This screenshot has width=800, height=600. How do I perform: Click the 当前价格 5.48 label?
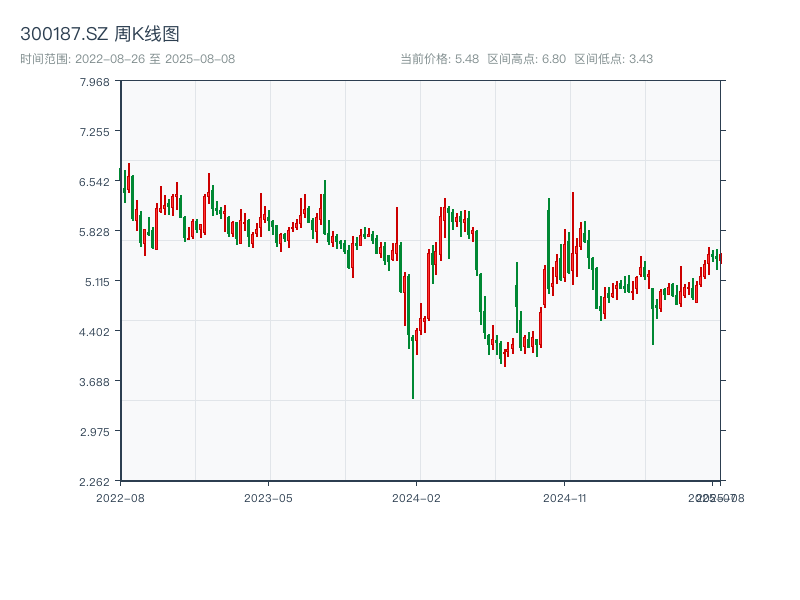click(439, 59)
